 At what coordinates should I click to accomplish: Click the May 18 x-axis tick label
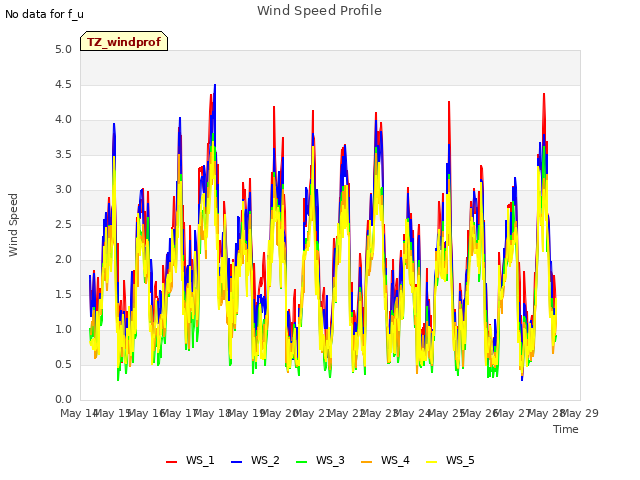(213, 413)
